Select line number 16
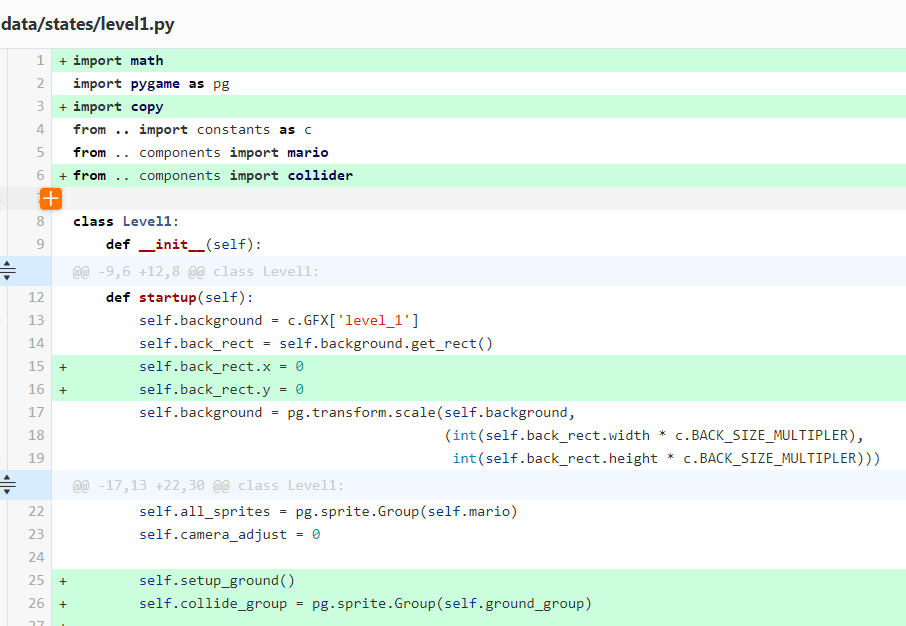 click(36, 390)
